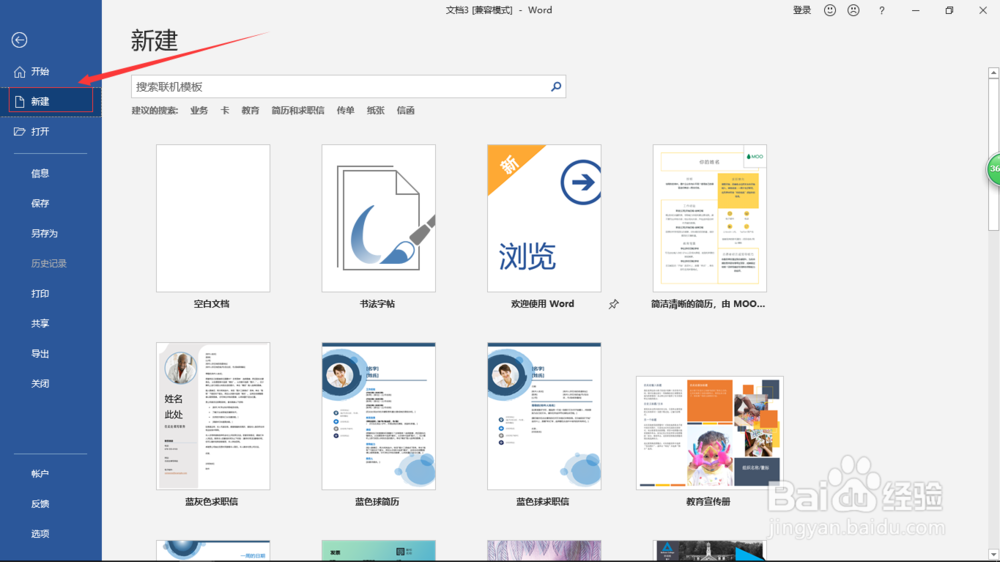Click 关闭 in the sidebar
The image size is (1000, 562).
40,383
